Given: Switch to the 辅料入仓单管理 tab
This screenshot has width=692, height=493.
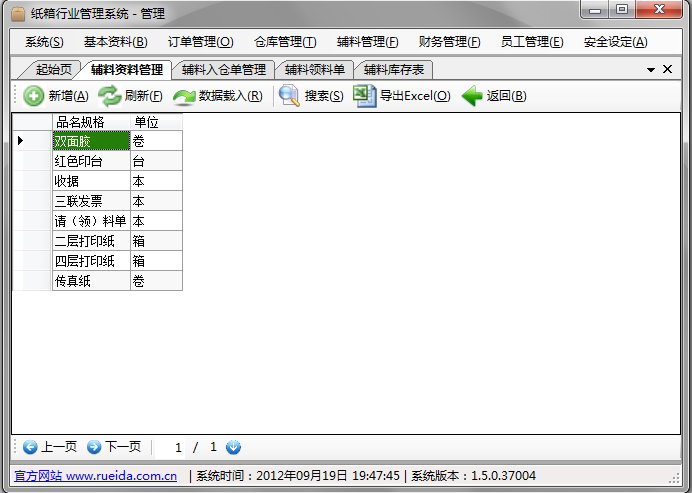Looking at the screenshot, I should click(224, 70).
